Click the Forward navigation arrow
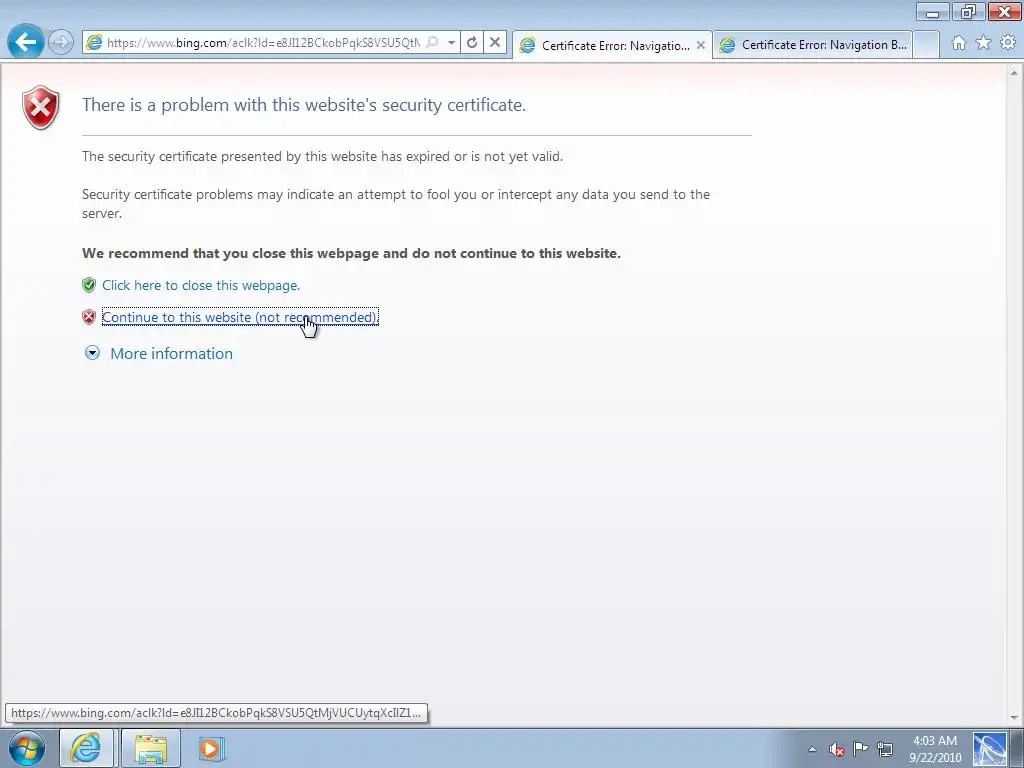The height and width of the screenshot is (768, 1024). 61,42
